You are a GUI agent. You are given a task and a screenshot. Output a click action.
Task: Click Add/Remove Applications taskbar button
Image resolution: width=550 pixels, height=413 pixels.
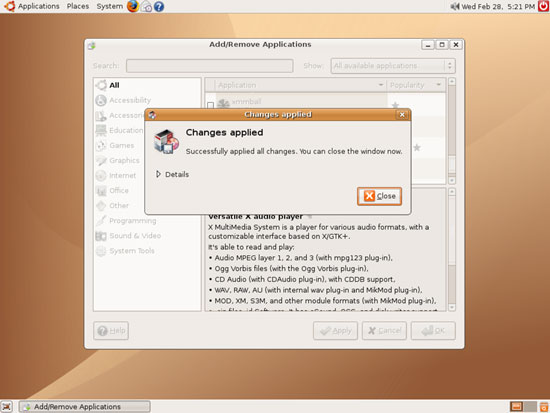point(85,407)
